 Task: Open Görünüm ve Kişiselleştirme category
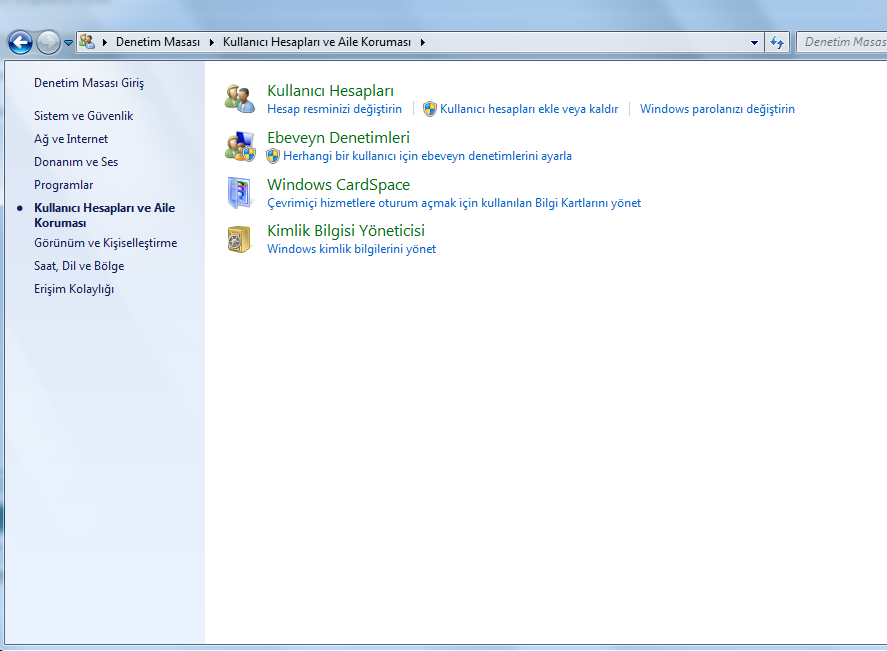click(106, 243)
